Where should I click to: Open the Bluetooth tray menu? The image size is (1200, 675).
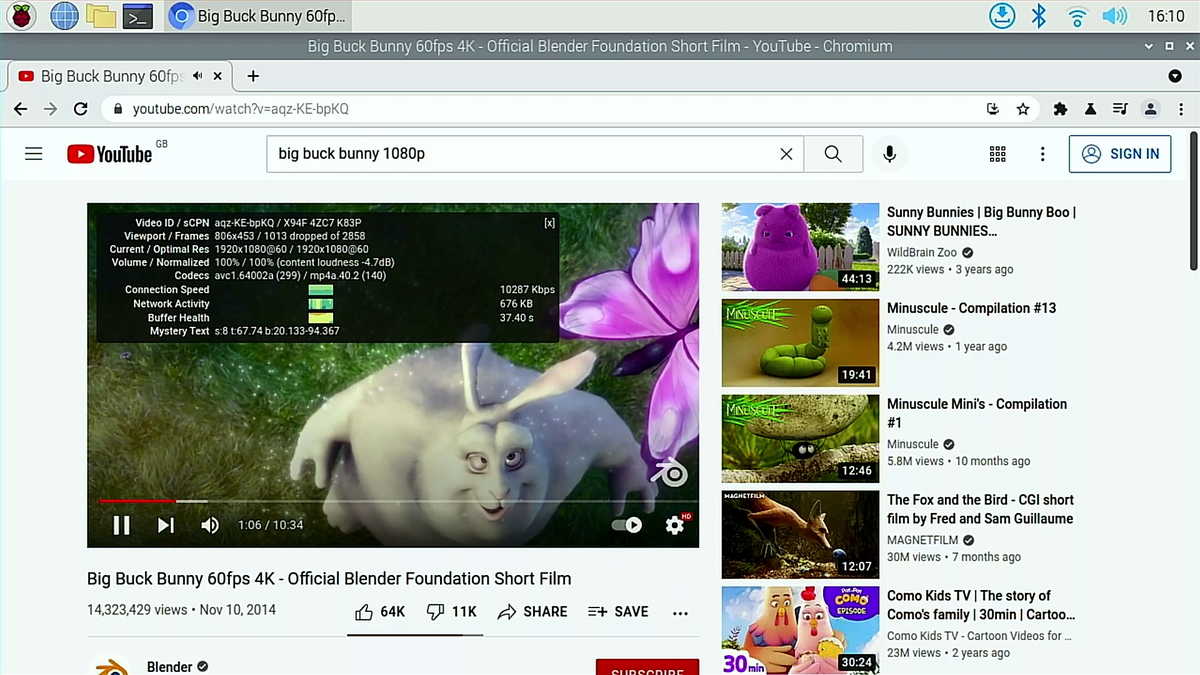click(x=1039, y=16)
